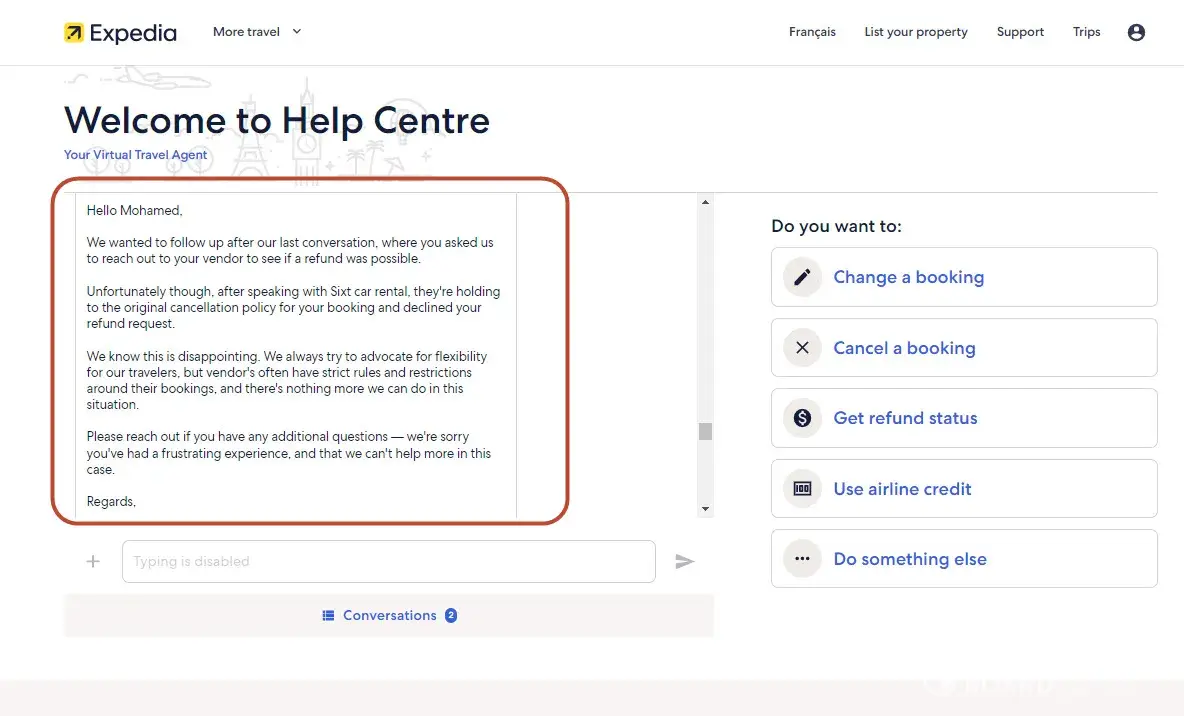Go to Trips in the header

click(x=1086, y=32)
